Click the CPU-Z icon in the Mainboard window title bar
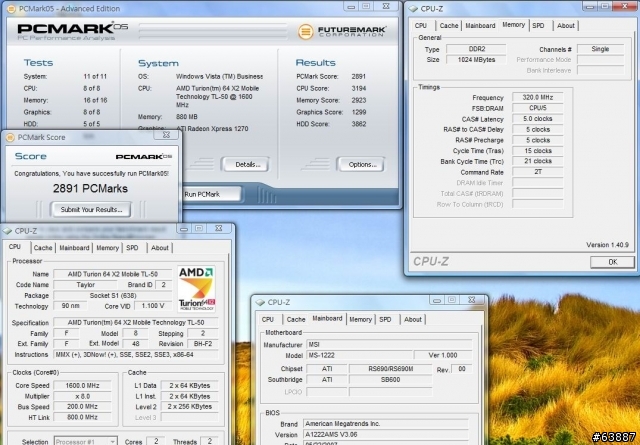Image resolution: width=640 pixels, height=445 pixels. coord(260,302)
